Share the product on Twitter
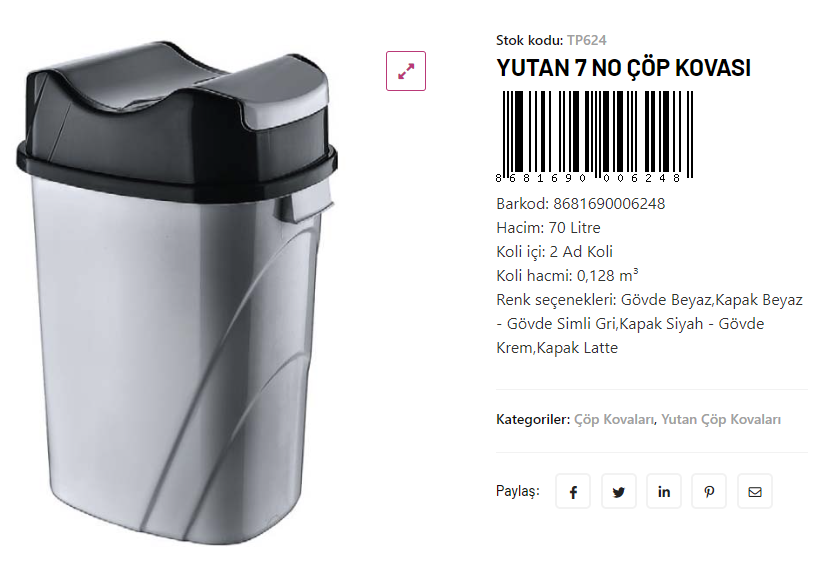Screen dimensions: 823x575 tap(619, 492)
